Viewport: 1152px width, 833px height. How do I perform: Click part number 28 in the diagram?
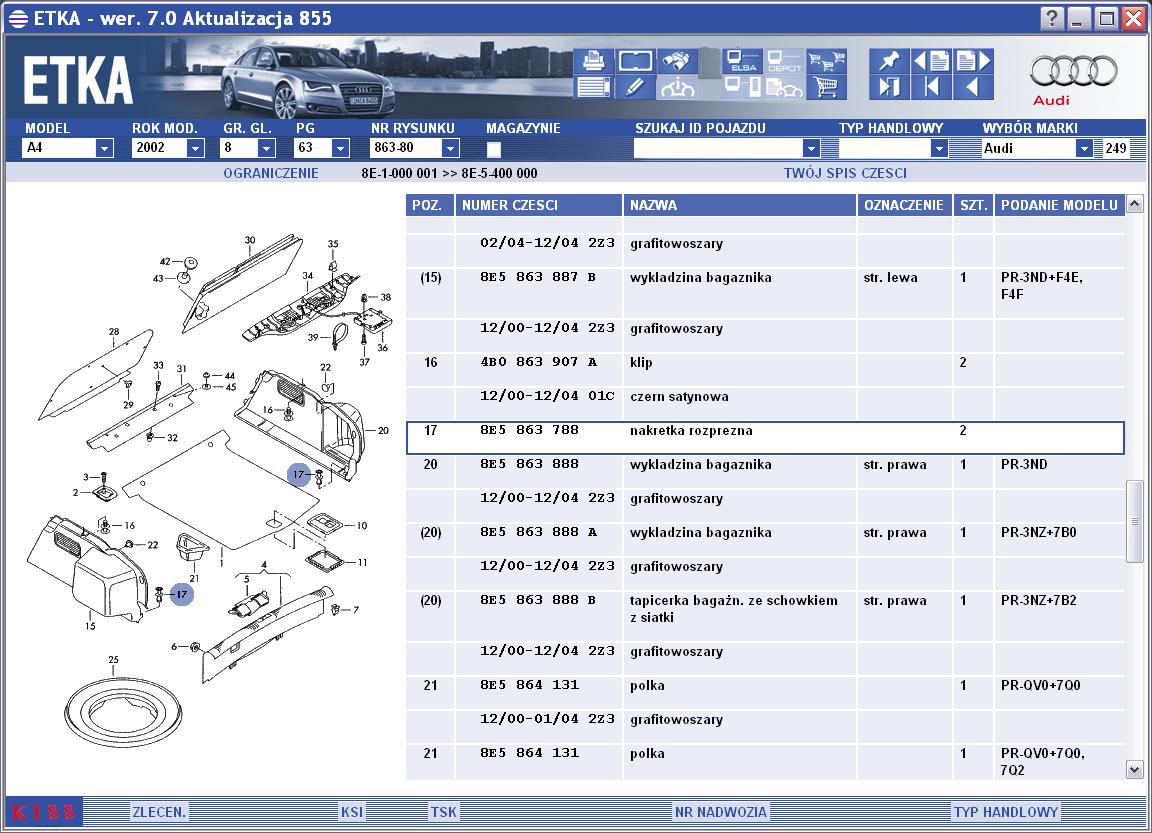coord(114,332)
